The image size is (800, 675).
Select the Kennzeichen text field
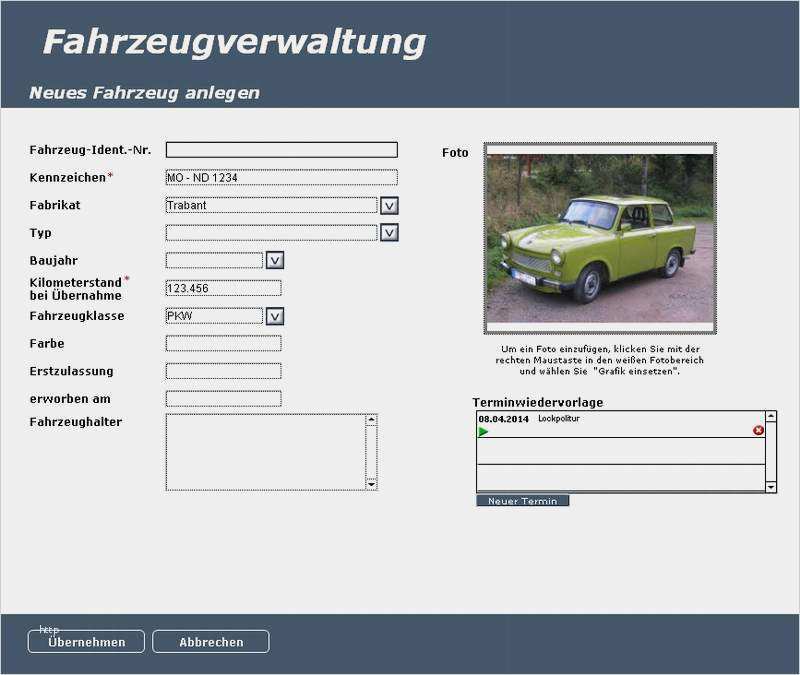[281, 178]
